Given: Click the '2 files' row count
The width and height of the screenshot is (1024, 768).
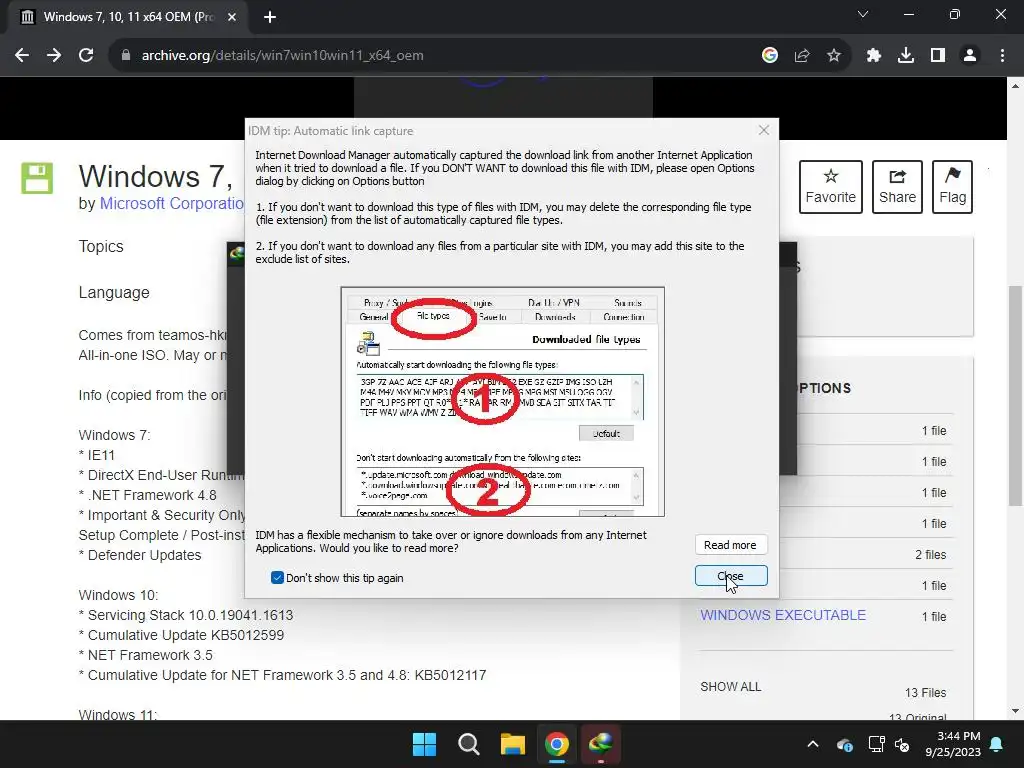Looking at the screenshot, I should pos(931,554).
